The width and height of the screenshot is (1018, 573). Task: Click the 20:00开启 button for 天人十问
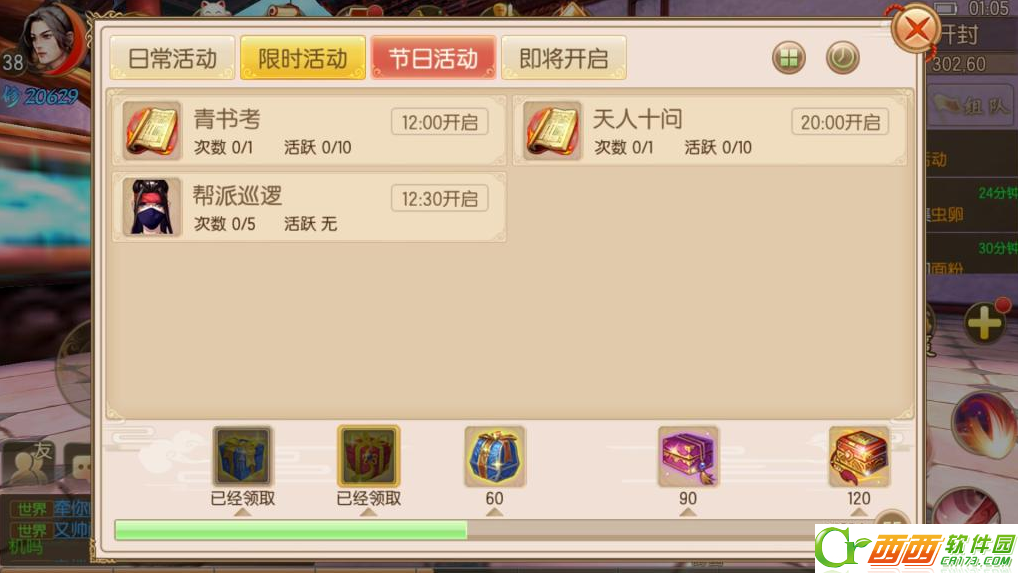pyautogui.click(x=840, y=122)
